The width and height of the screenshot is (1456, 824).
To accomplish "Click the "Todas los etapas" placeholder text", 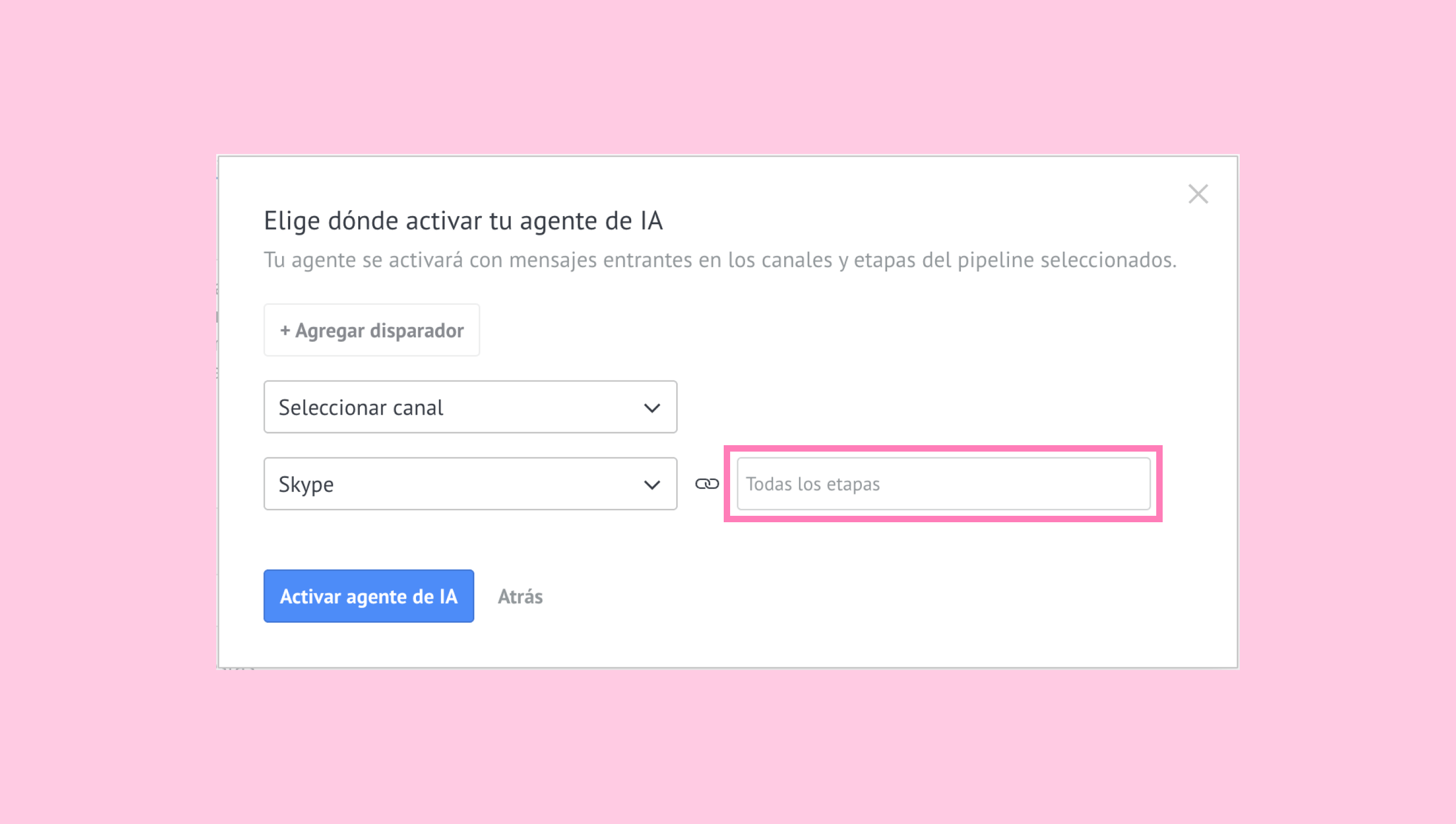I will [813, 484].
